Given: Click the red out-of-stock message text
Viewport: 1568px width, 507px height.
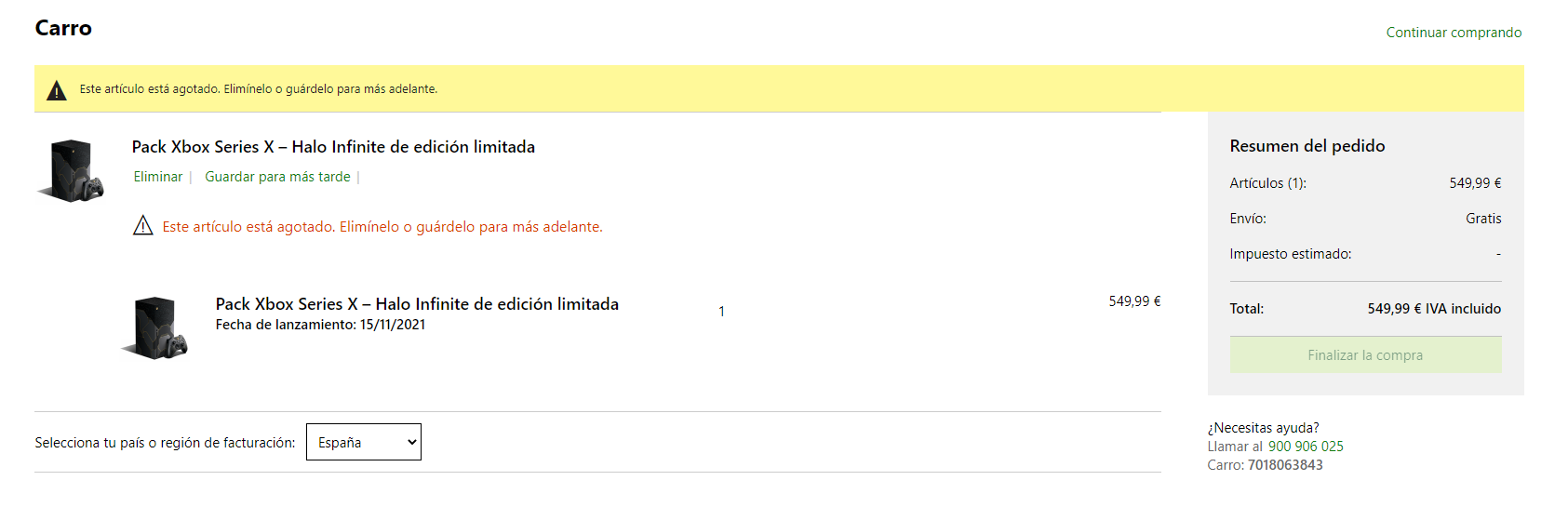Looking at the screenshot, I should click(382, 227).
